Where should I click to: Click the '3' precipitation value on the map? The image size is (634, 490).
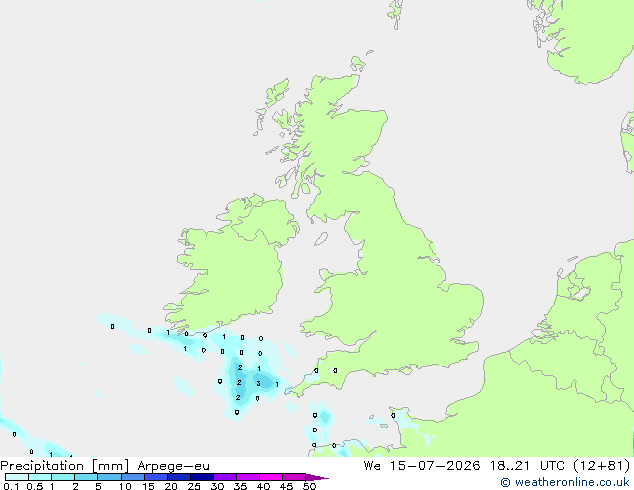click(x=259, y=383)
